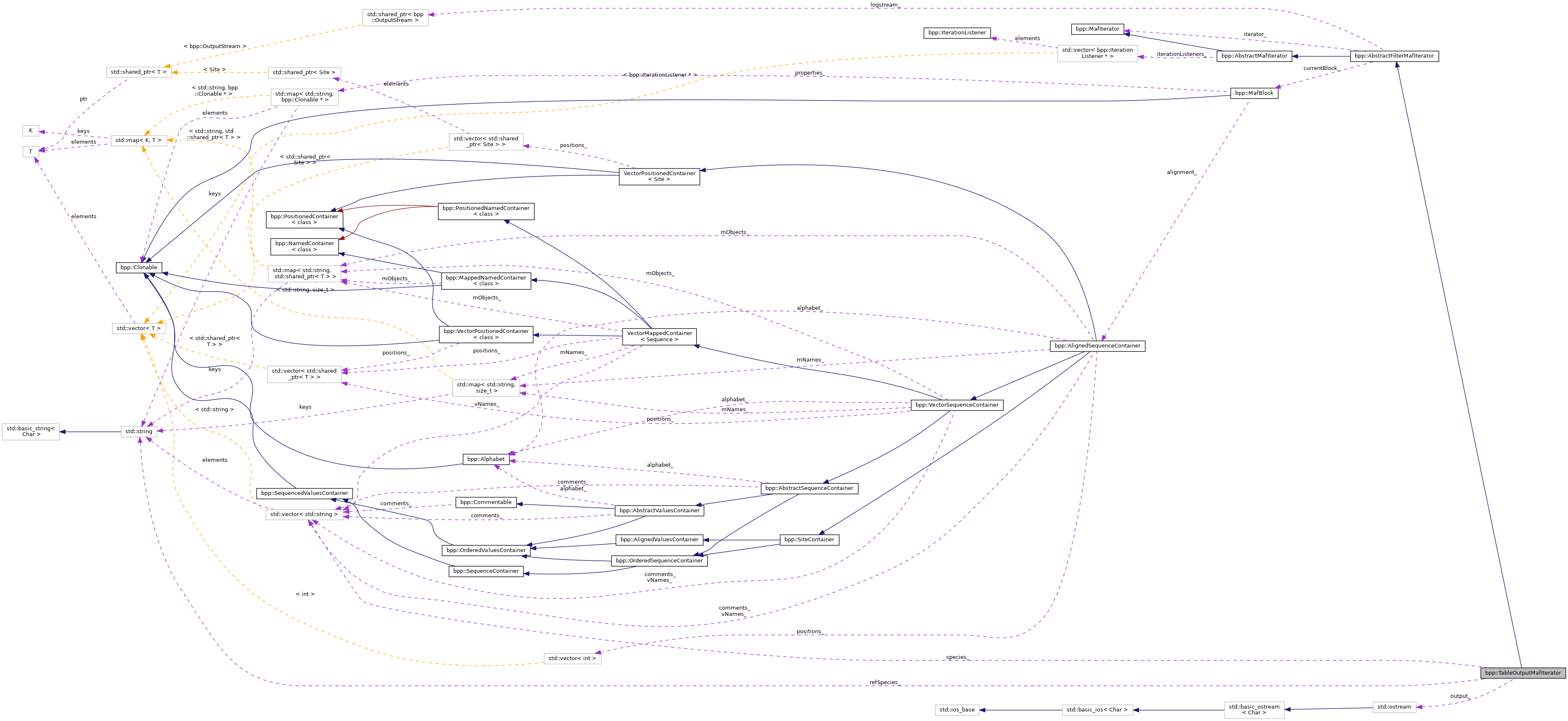Open bpp::Commentable class node
This screenshot has height=721, width=1568.
[486, 502]
